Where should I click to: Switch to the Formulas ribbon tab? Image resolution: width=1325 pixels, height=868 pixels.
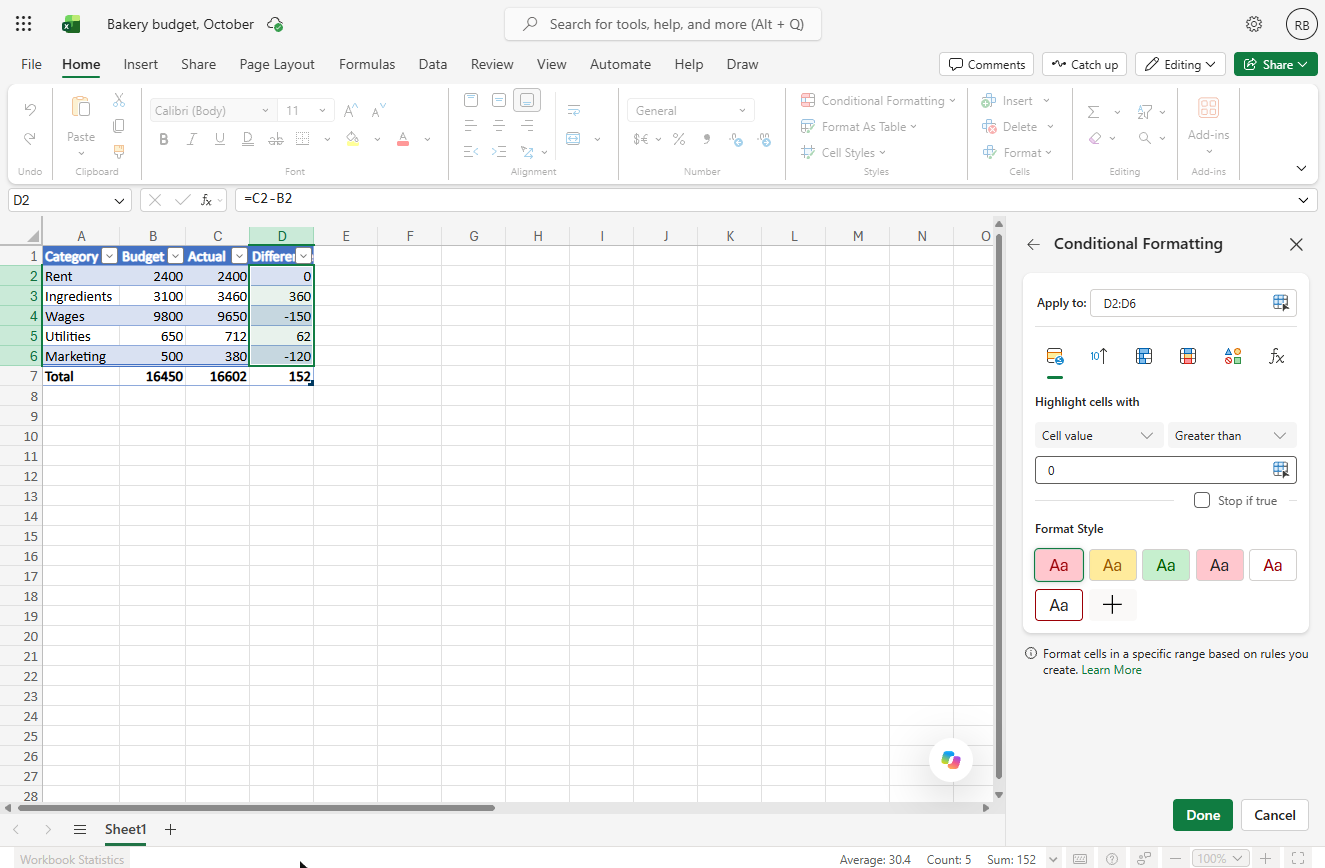(x=367, y=64)
